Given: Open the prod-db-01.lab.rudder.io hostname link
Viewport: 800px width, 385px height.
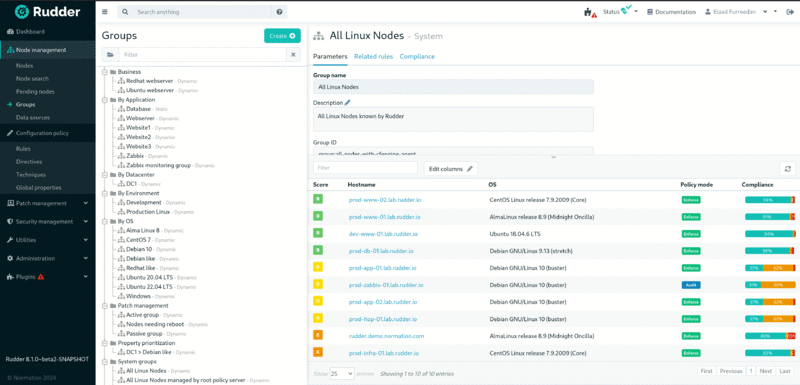Looking at the screenshot, I should [381, 251].
